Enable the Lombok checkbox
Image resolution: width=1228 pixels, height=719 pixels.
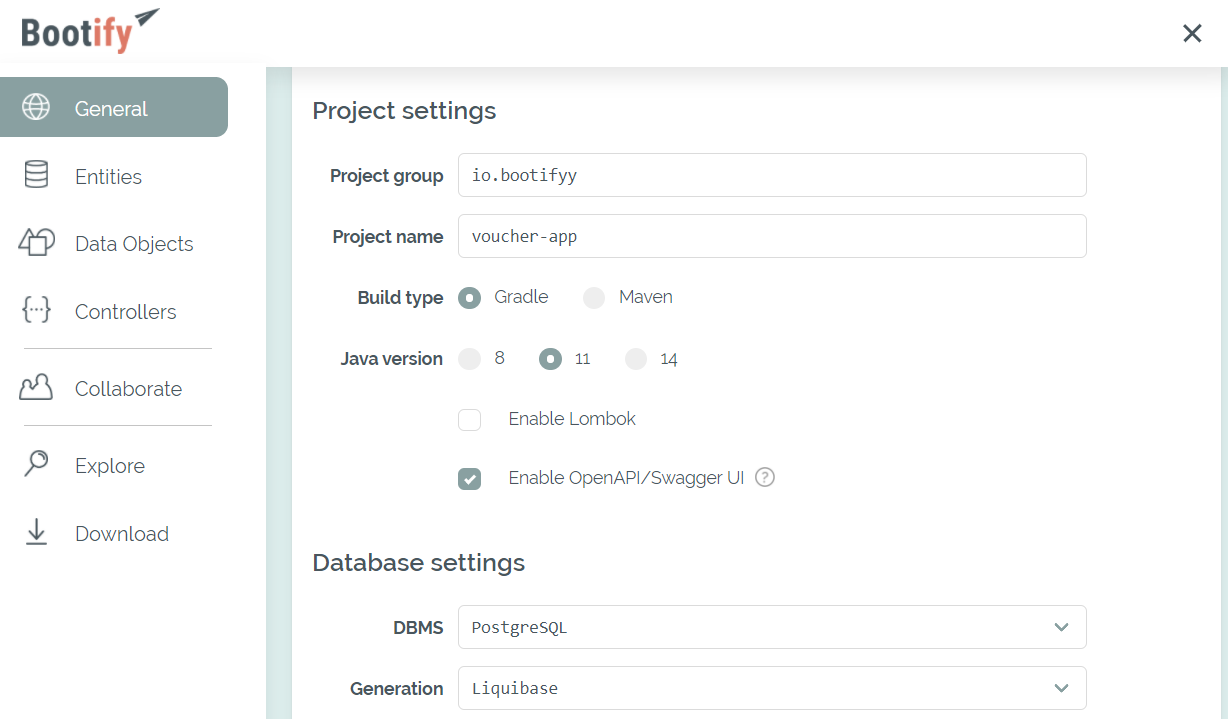point(470,419)
